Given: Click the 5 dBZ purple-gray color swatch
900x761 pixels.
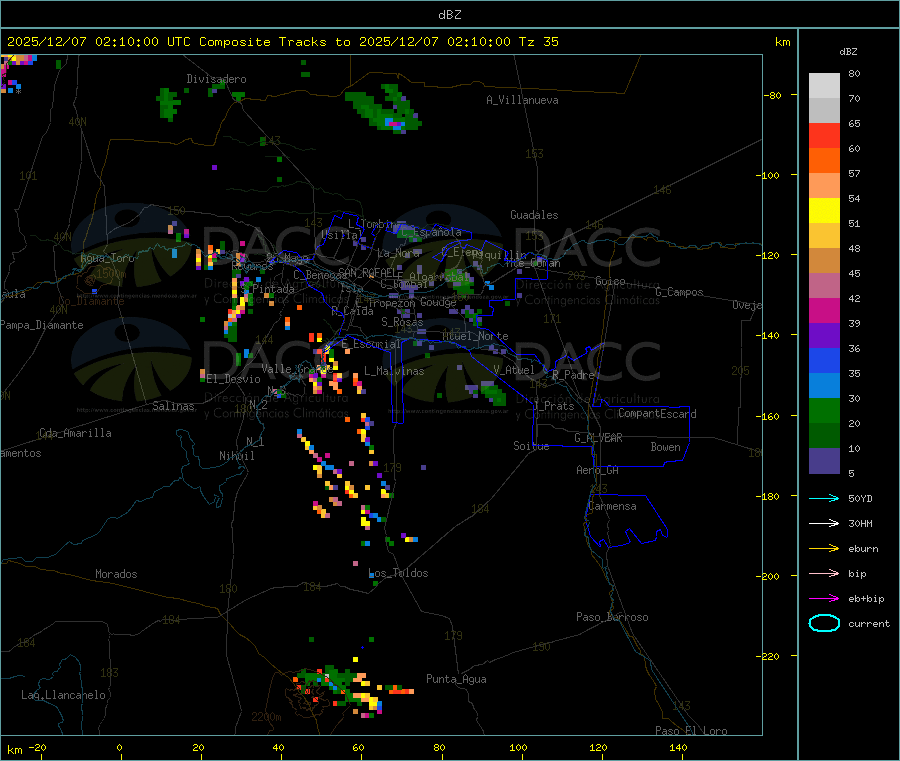Looking at the screenshot, I should (824, 461).
